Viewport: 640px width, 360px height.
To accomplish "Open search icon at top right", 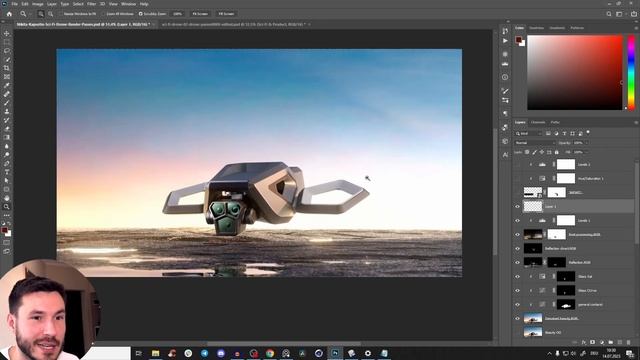I will click(609, 14).
